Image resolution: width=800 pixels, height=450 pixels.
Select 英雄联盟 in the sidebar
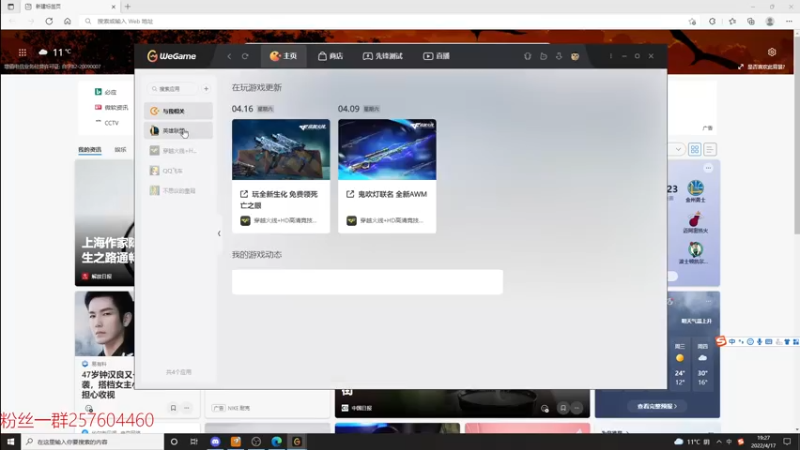pyautogui.click(x=178, y=131)
